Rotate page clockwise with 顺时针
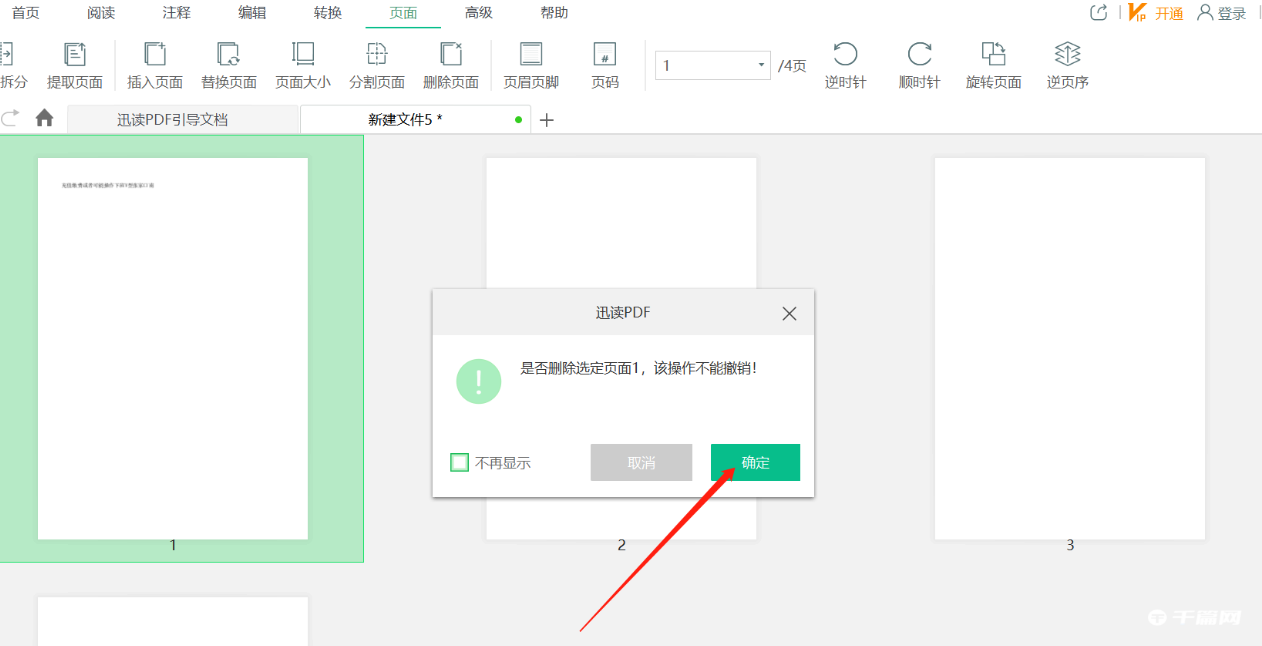Viewport: 1262px width, 646px height. pos(919,63)
